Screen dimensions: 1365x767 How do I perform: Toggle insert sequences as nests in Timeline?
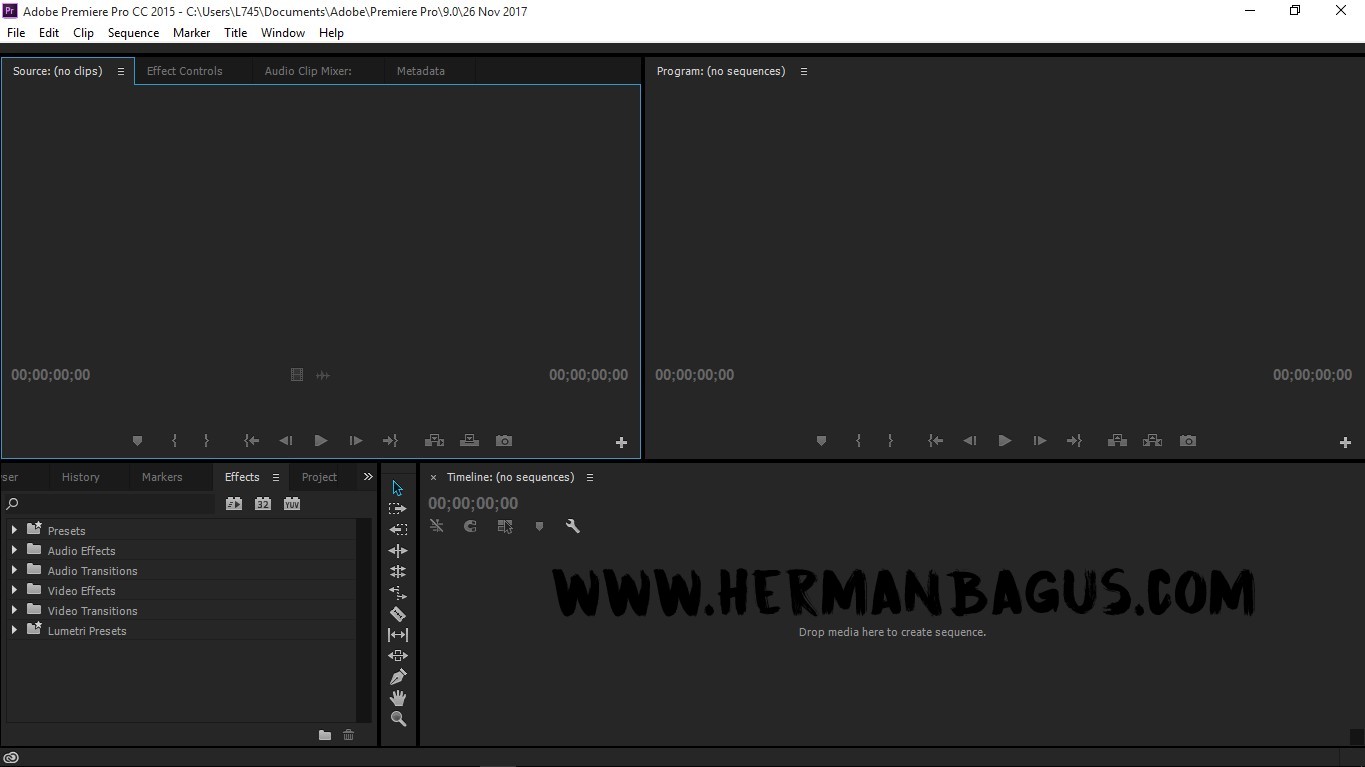[437, 526]
